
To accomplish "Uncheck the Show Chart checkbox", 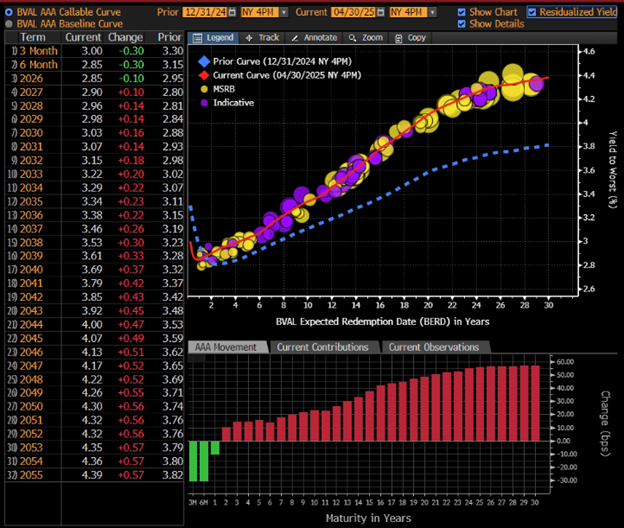I will (461, 12).
